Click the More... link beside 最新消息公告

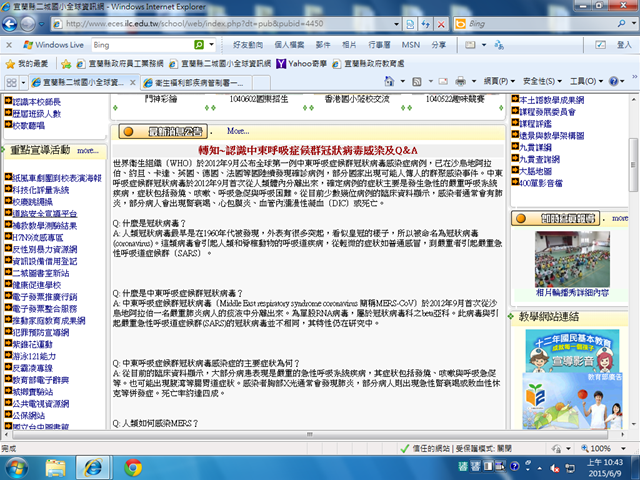point(238,131)
